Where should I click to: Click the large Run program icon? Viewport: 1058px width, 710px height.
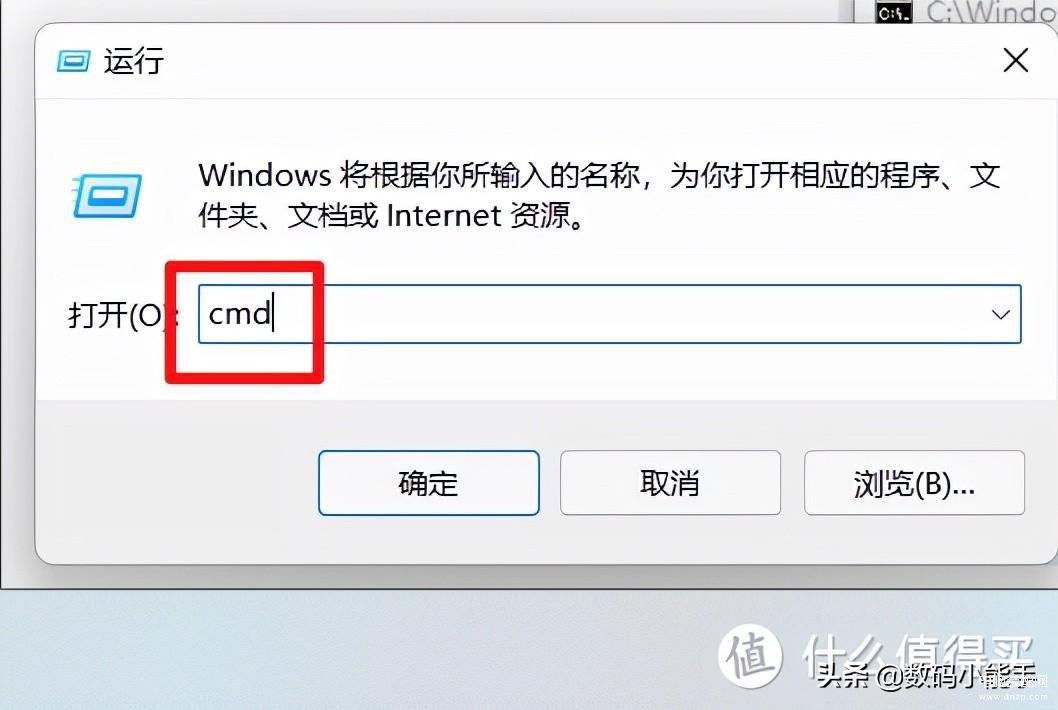coord(107,195)
